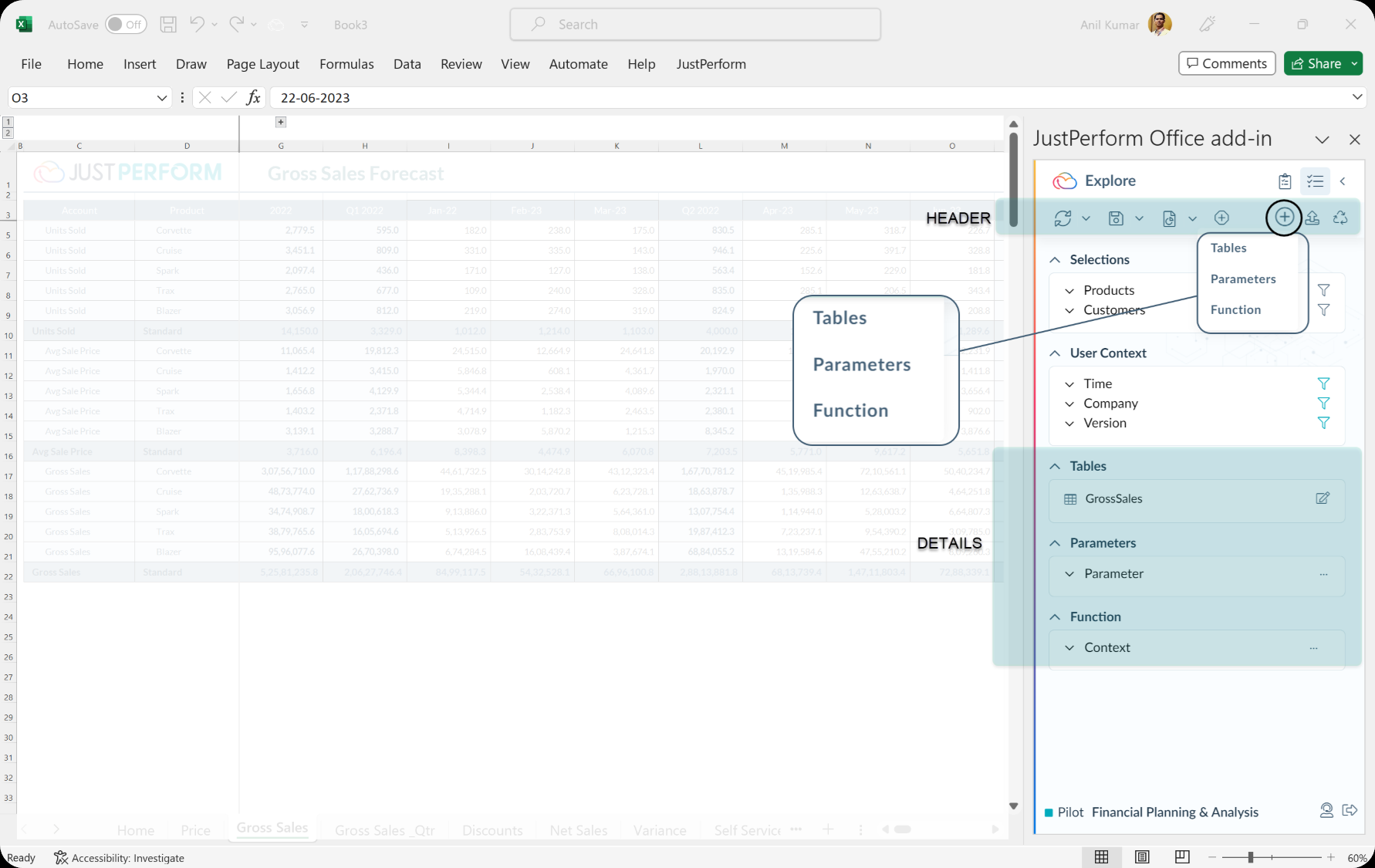Toggle the filter icon next to Version

(x=1325, y=423)
